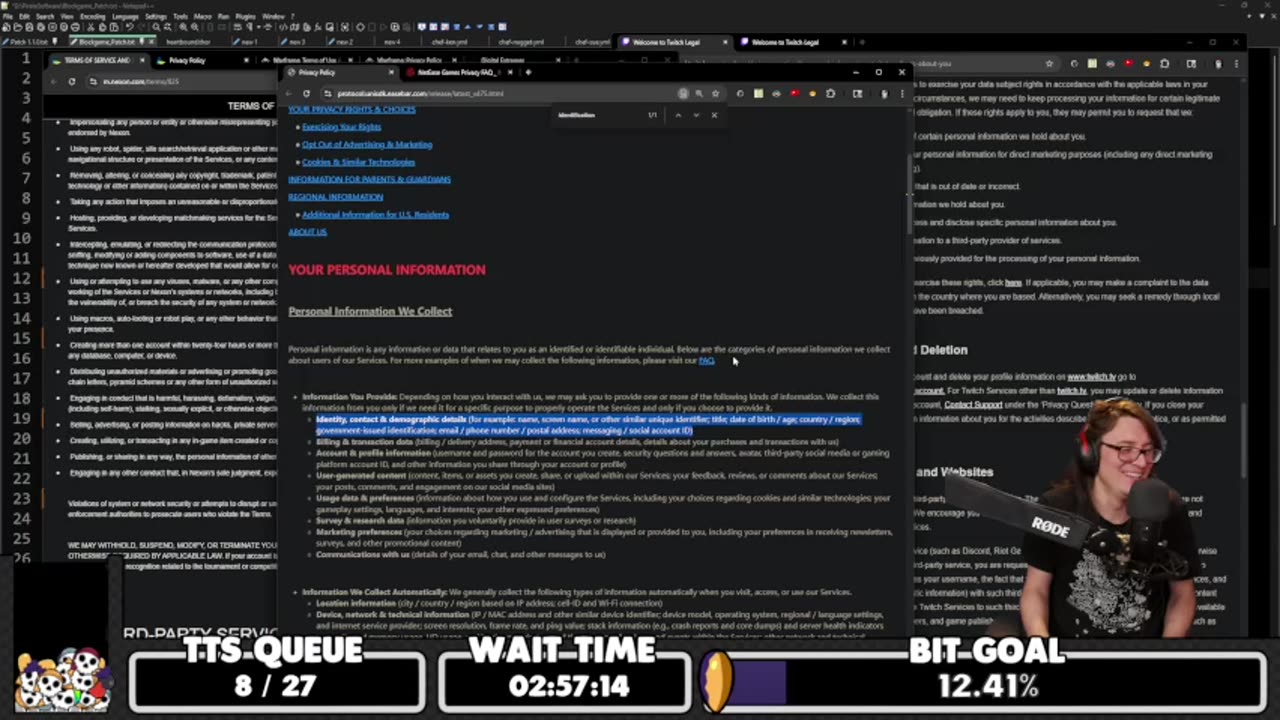Click the Open file icon in Notepad++ toolbar
Screen dimensions: 1280x720
coord(17,27)
